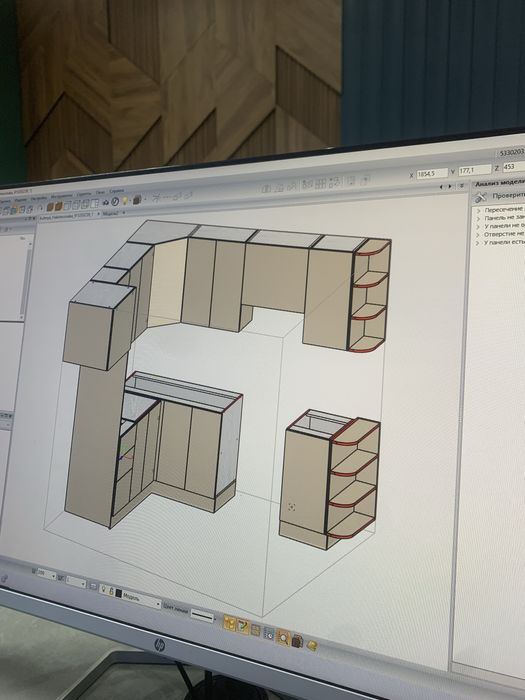Click the last yellow icon in bottom bar
Image resolution: width=525 pixels, height=700 pixels.
click(312, 645)
